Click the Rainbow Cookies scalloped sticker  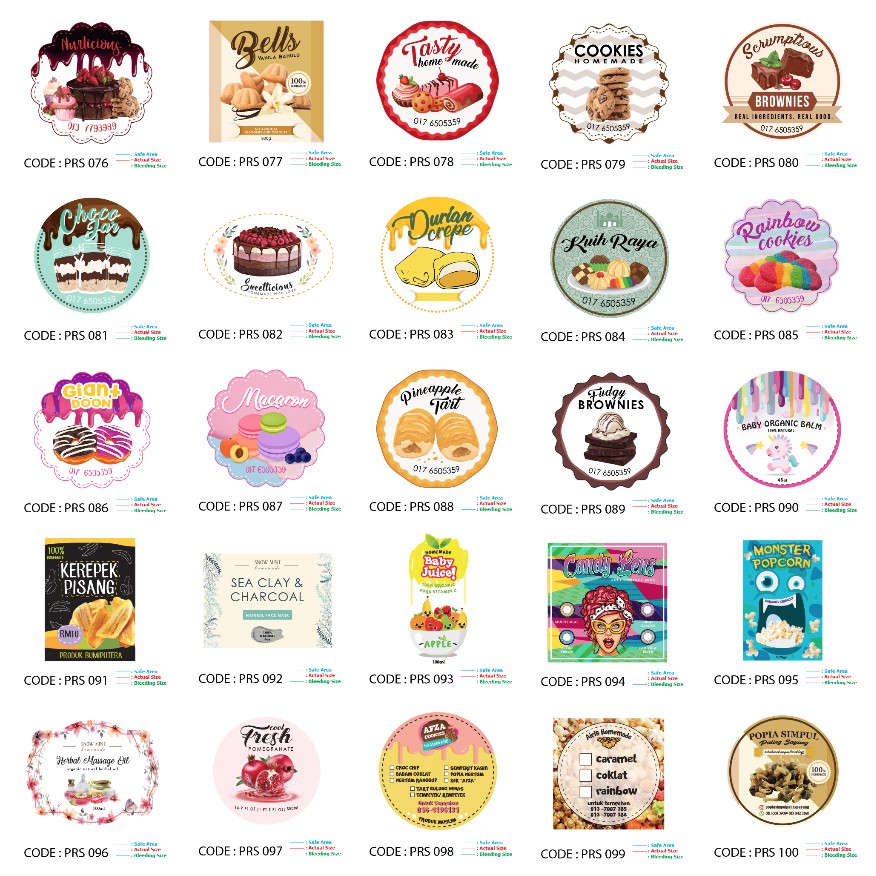click(x=782, y=254)
